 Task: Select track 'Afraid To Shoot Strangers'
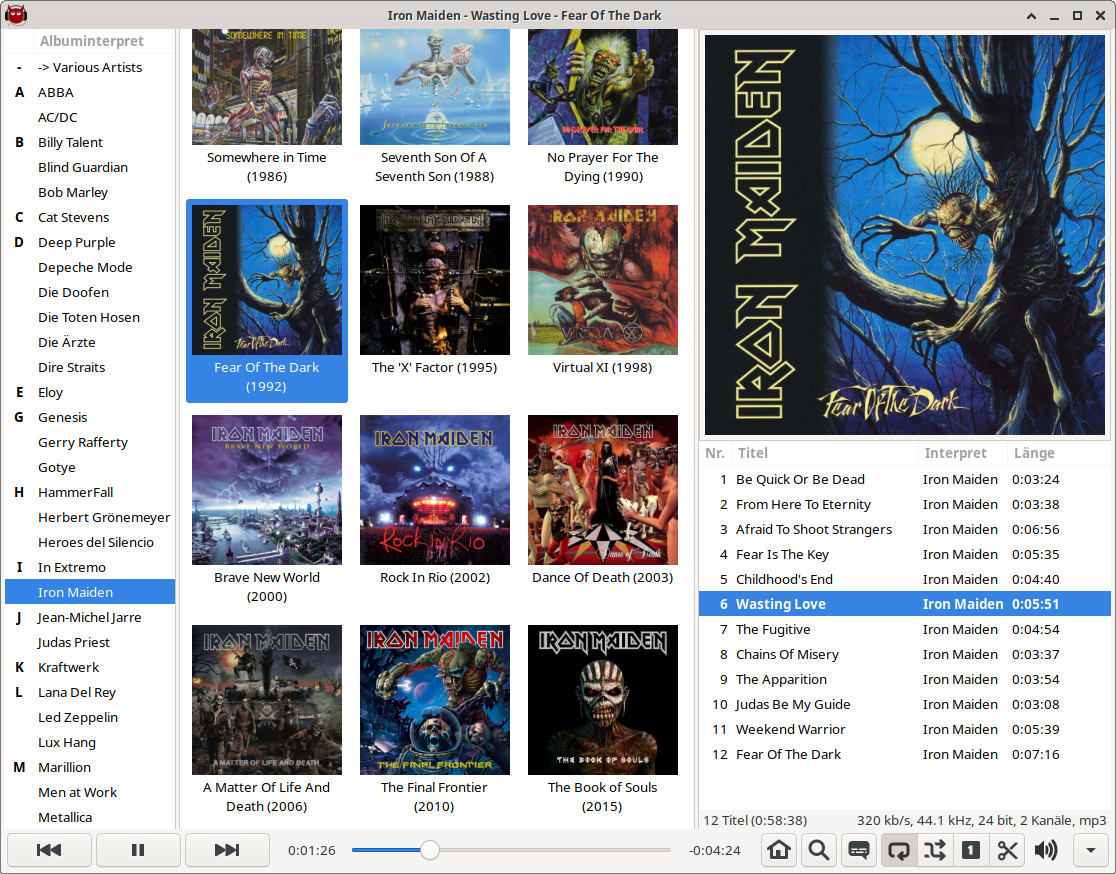pos(905,530)
